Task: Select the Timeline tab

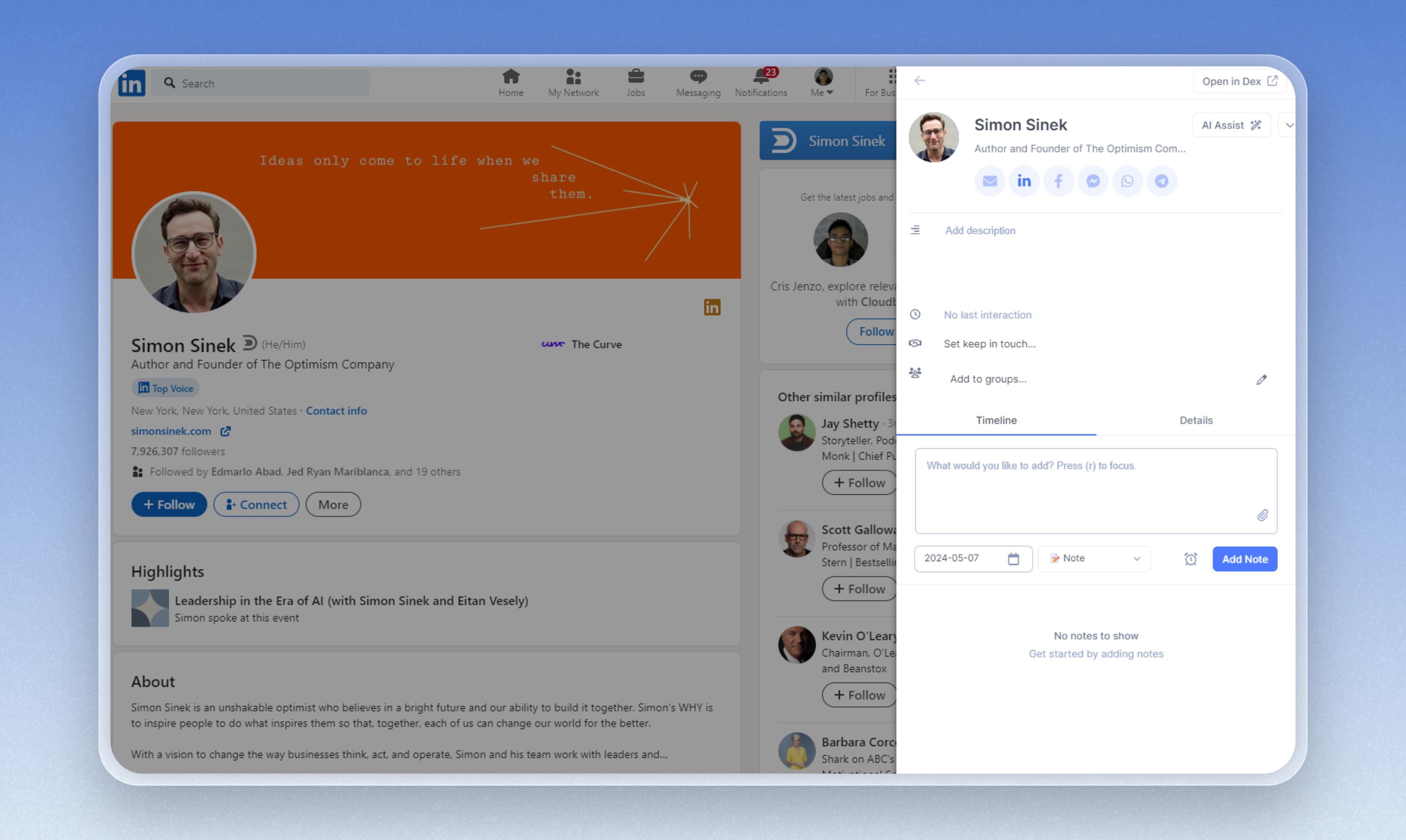Action: (996, 420)
